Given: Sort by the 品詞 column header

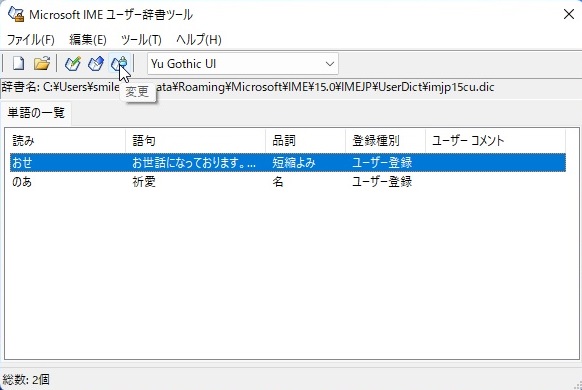Looking at the screenshot, I should pos(305,141).
